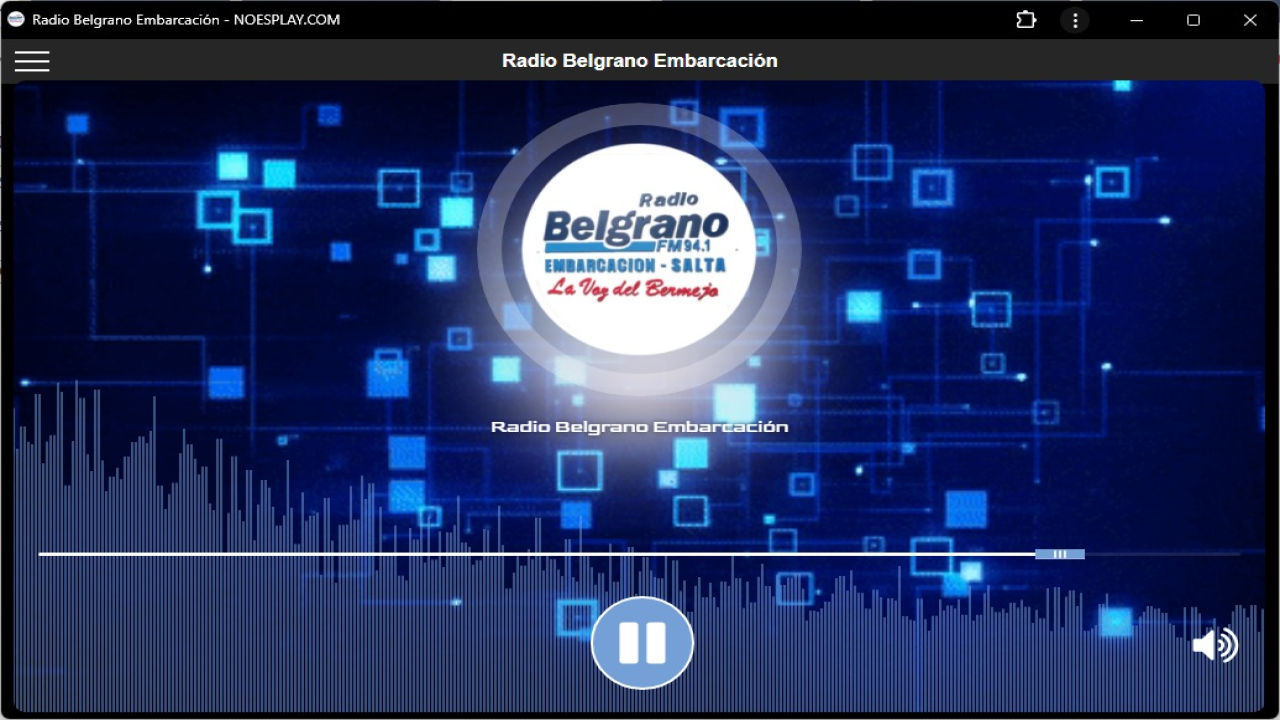Open the browser extensions puzzle icon

(1026, 20)
